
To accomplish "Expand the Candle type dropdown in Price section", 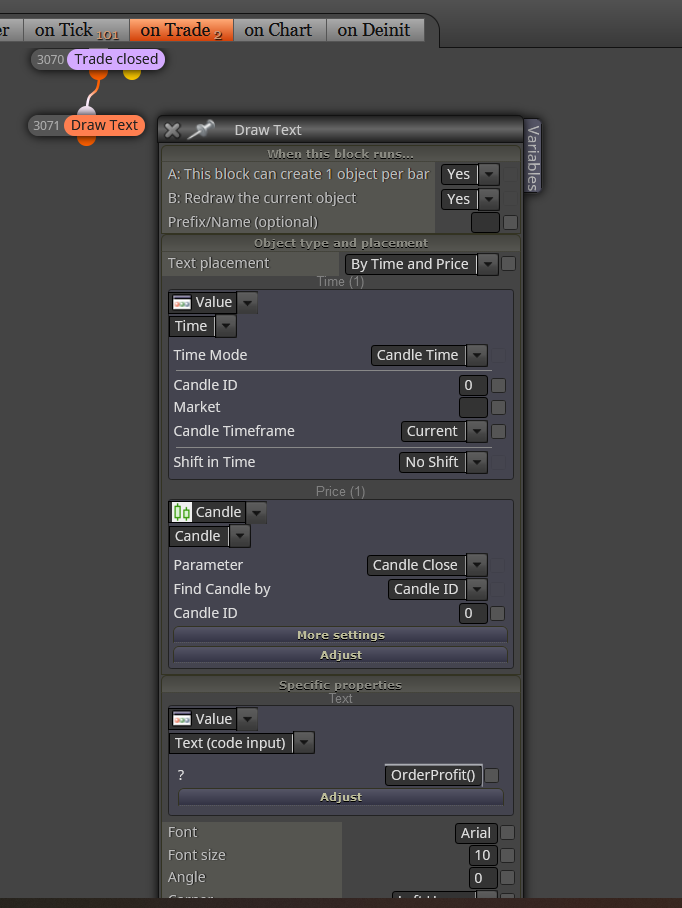I will coord(256,512).
